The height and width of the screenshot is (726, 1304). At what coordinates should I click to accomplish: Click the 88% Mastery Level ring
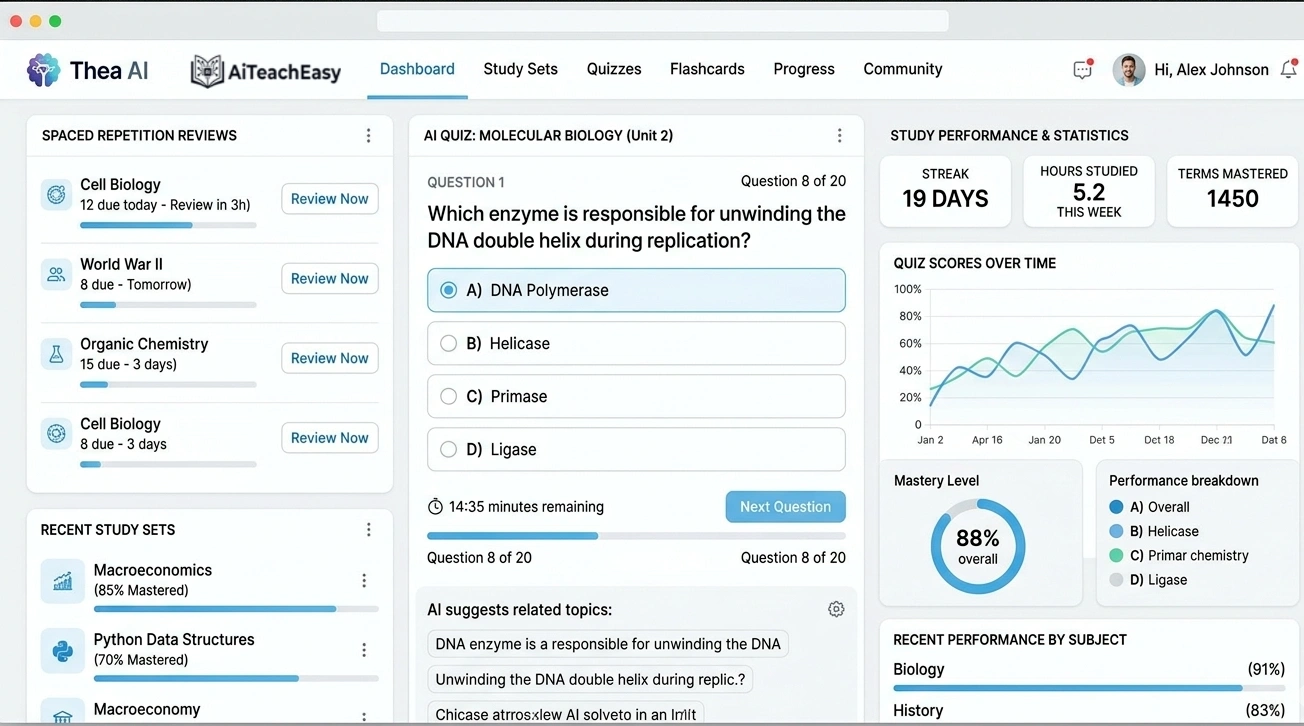click(977, 547)
